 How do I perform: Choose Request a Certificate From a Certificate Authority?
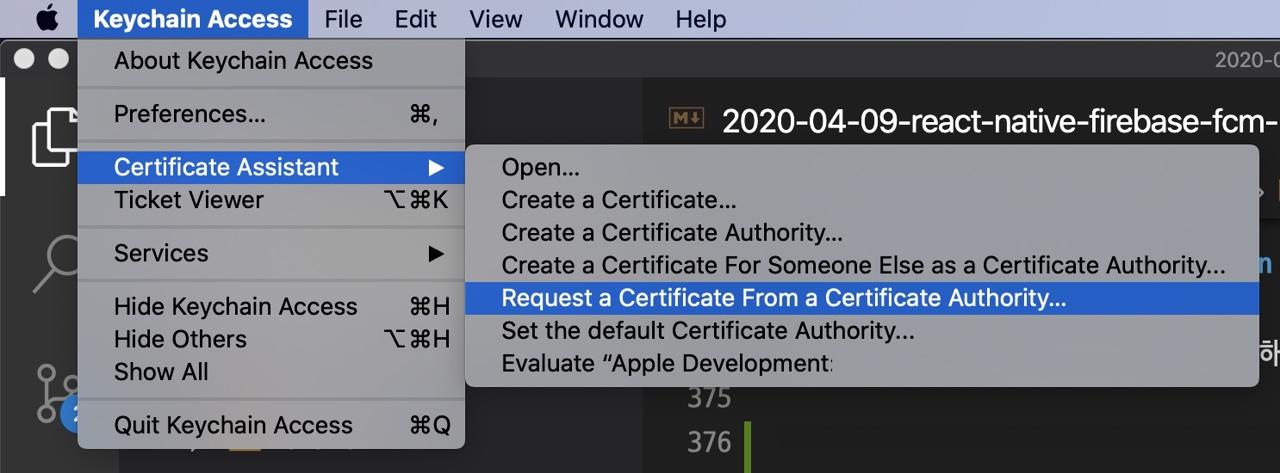tap(862, 298)
